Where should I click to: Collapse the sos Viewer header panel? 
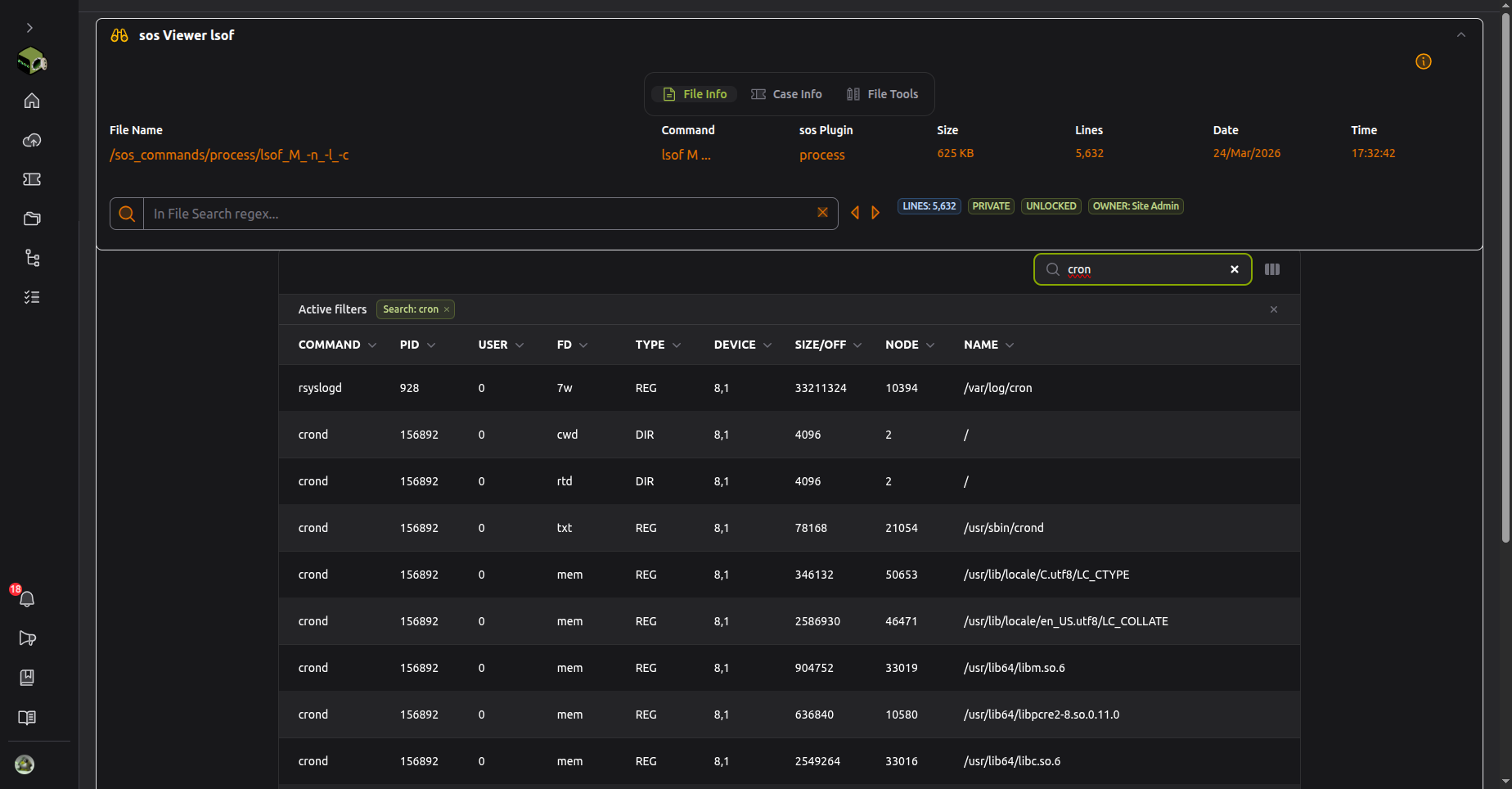coord(1461,34)
